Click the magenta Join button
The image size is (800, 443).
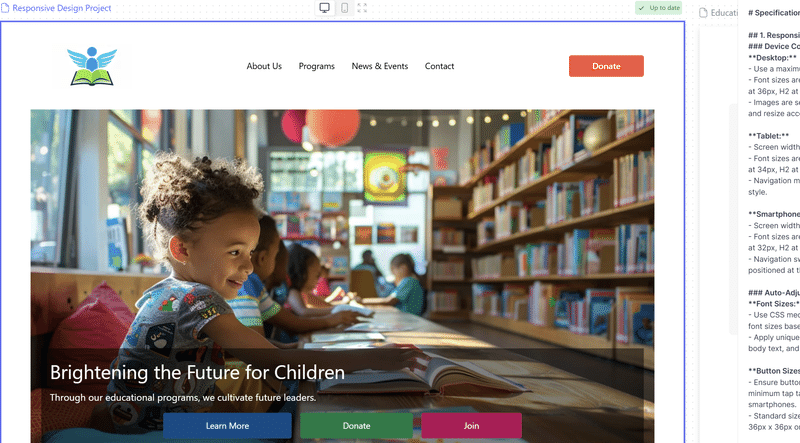[x=471, y=426]
